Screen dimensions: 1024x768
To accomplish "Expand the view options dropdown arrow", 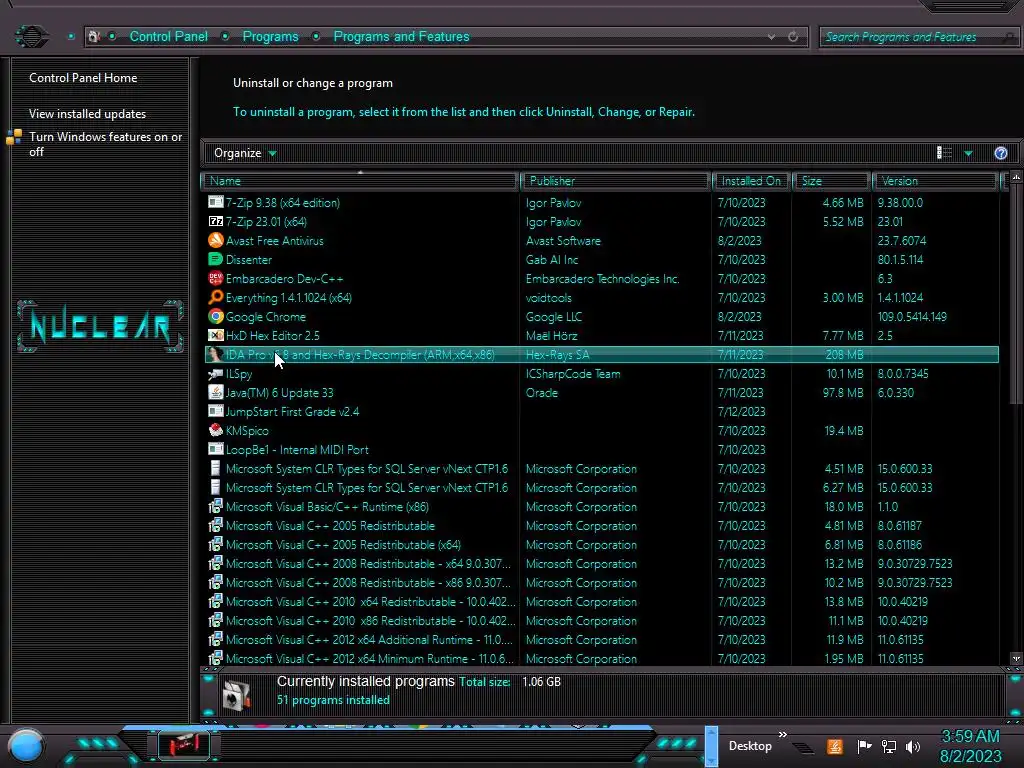I will click(x=968, y=153).
